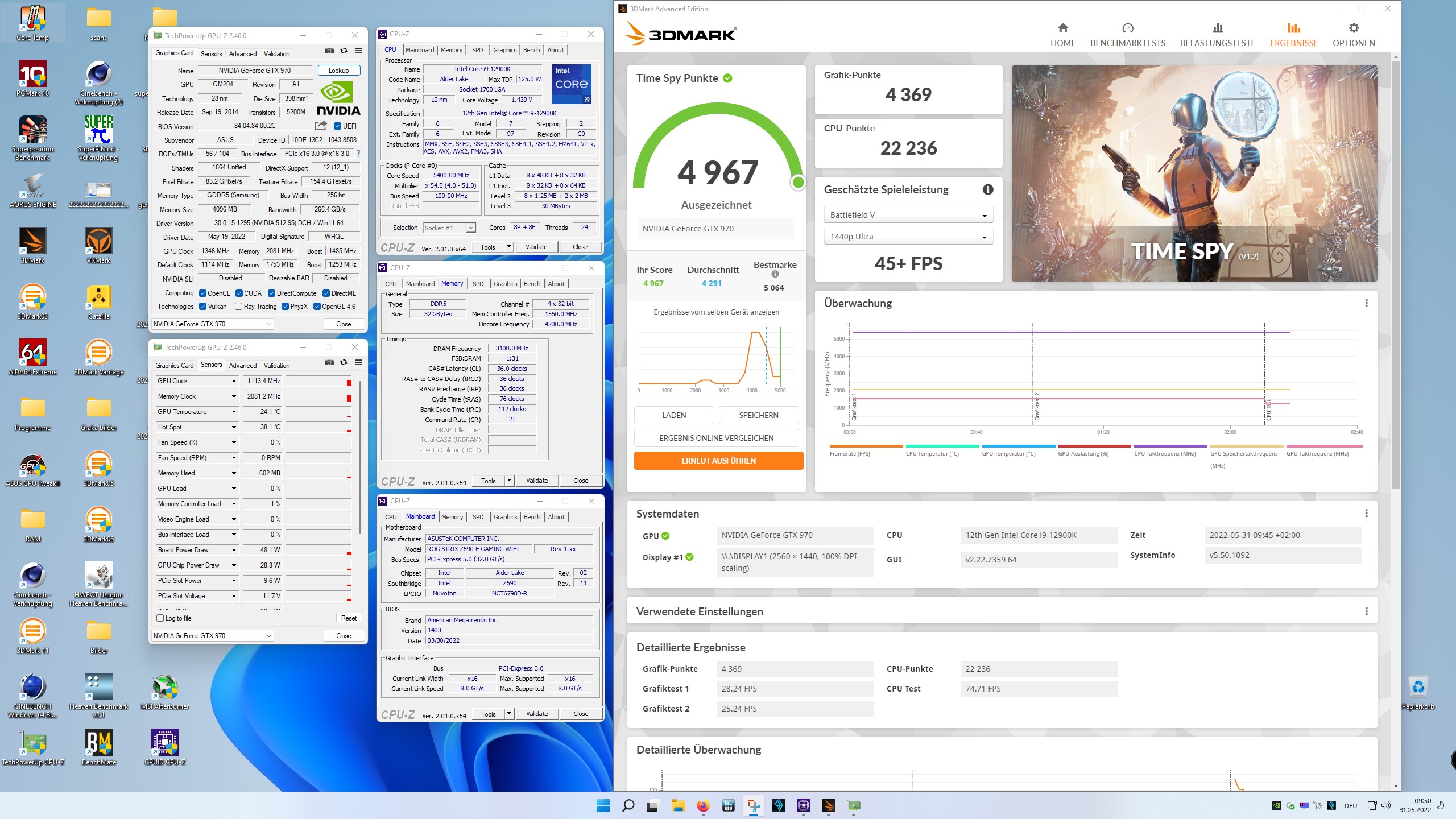The width and height of the screenshot is (1456, 819).
Task: Toggle DirectML checkbox in GPU-Z
Action: coord(326,293)
